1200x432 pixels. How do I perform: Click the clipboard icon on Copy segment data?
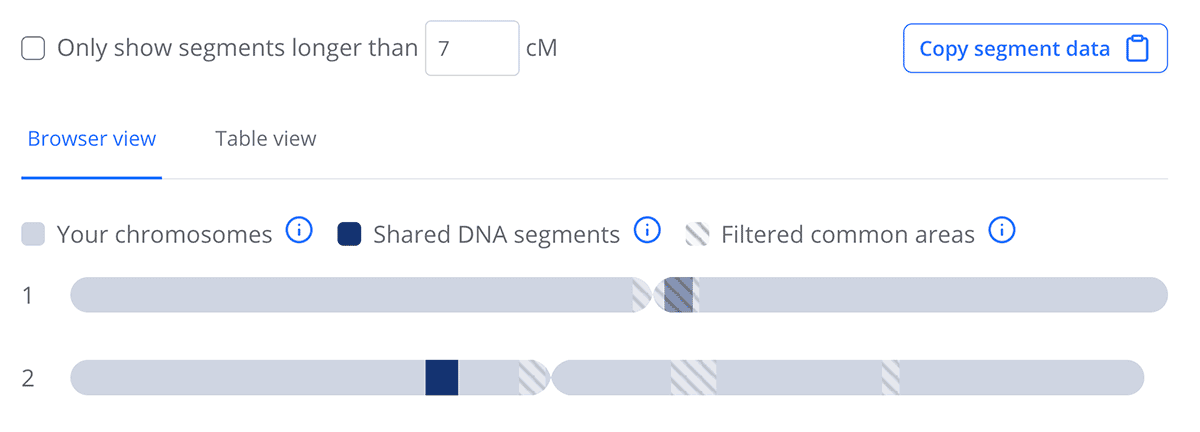click(x=1137, y=49)
